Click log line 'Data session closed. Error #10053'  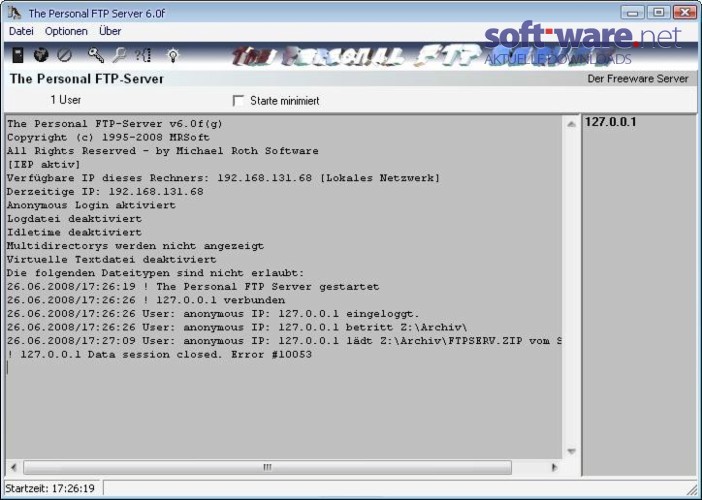(x=159, y=355)
